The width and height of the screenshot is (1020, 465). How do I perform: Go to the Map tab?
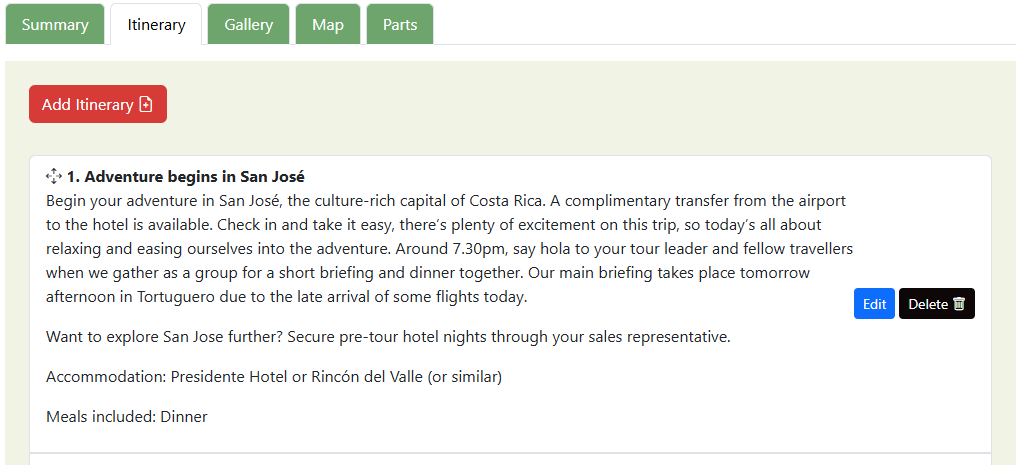coord(328,25)
